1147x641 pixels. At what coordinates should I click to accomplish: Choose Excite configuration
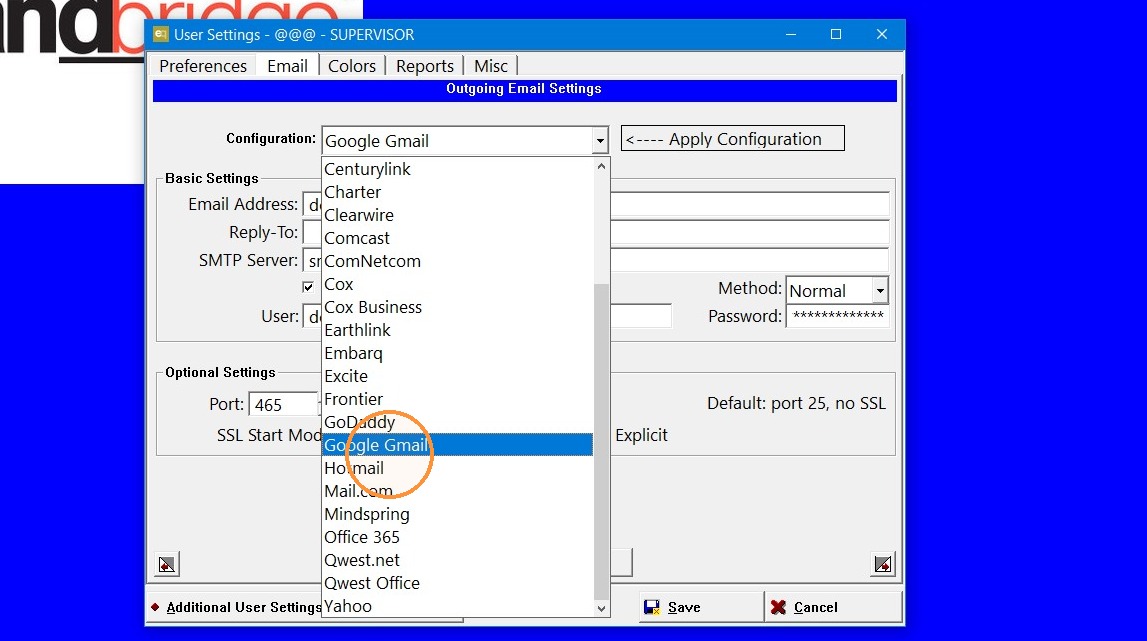[458, 376]
